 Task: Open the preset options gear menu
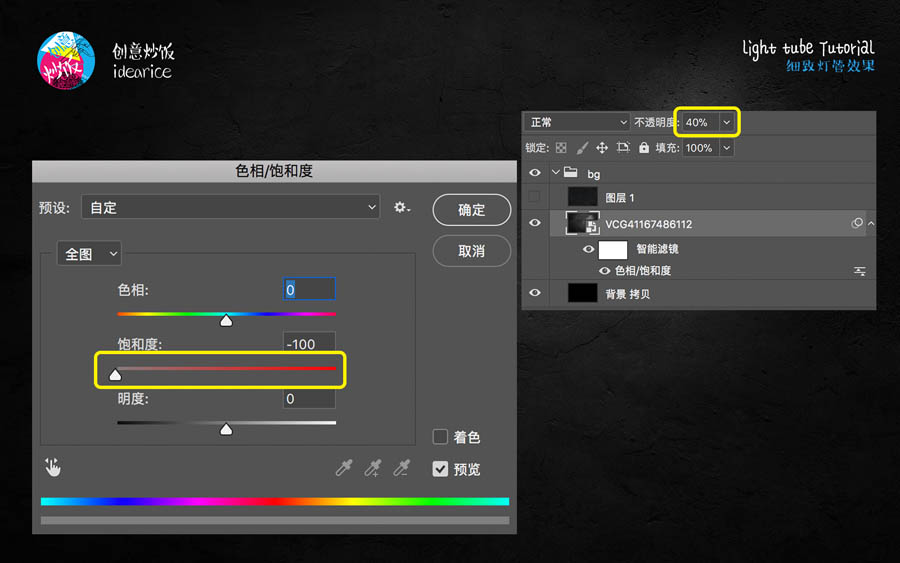tap(402, 208)
